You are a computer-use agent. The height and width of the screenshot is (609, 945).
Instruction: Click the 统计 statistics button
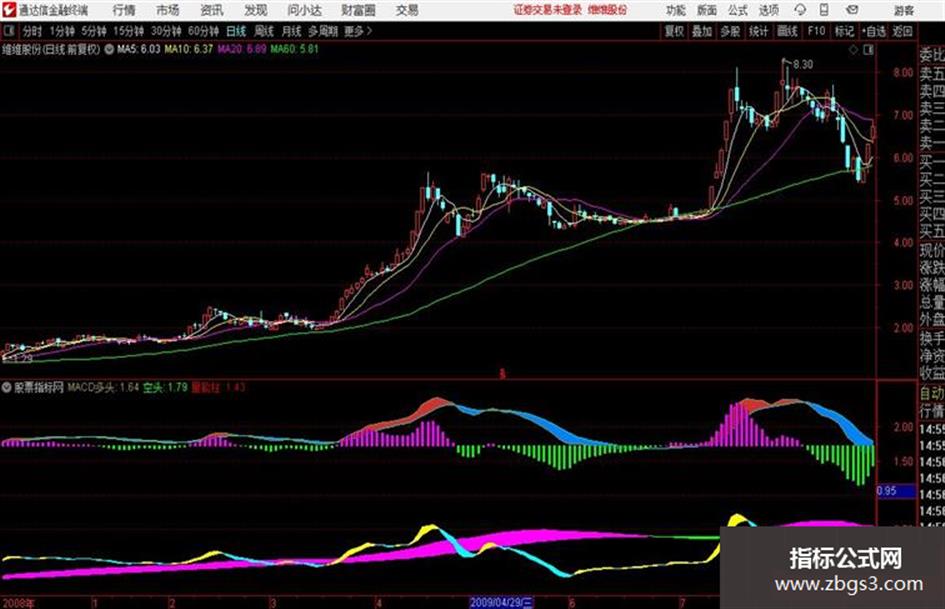tap(759, 31)
